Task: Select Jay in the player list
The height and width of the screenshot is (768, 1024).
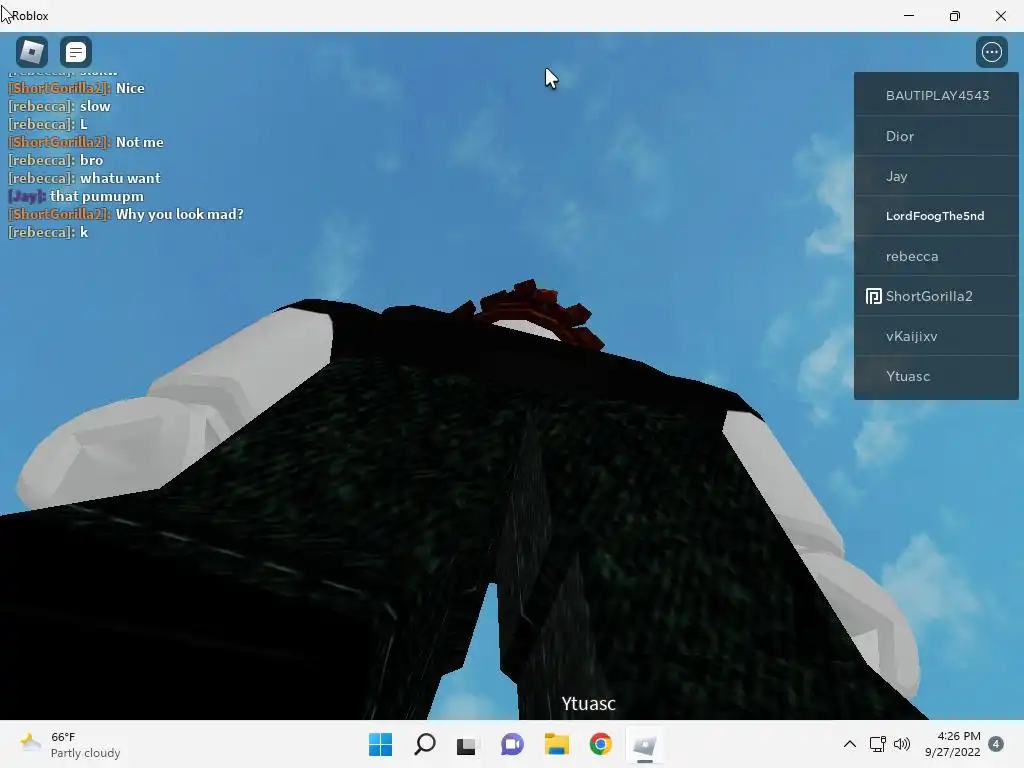Action: 936,176
